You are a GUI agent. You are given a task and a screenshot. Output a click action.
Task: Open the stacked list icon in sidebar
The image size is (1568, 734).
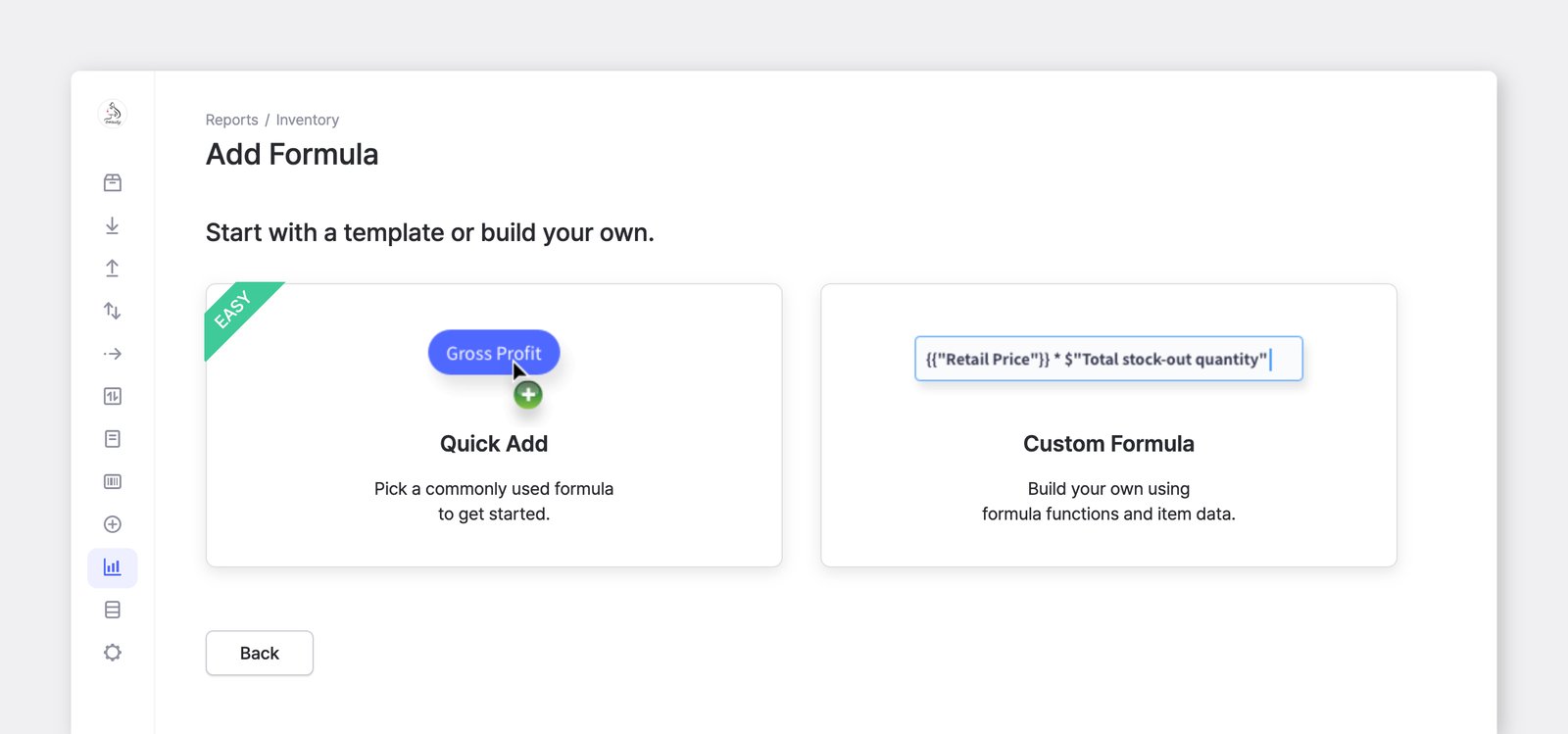point(113,610)
